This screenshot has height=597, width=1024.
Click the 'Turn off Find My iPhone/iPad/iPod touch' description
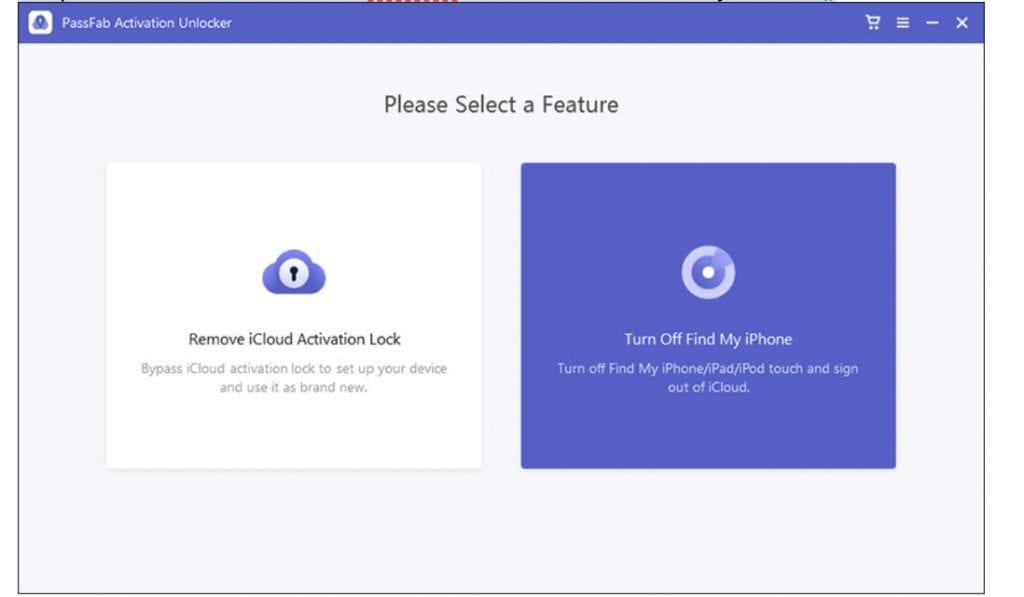click(x=708, y=378)
